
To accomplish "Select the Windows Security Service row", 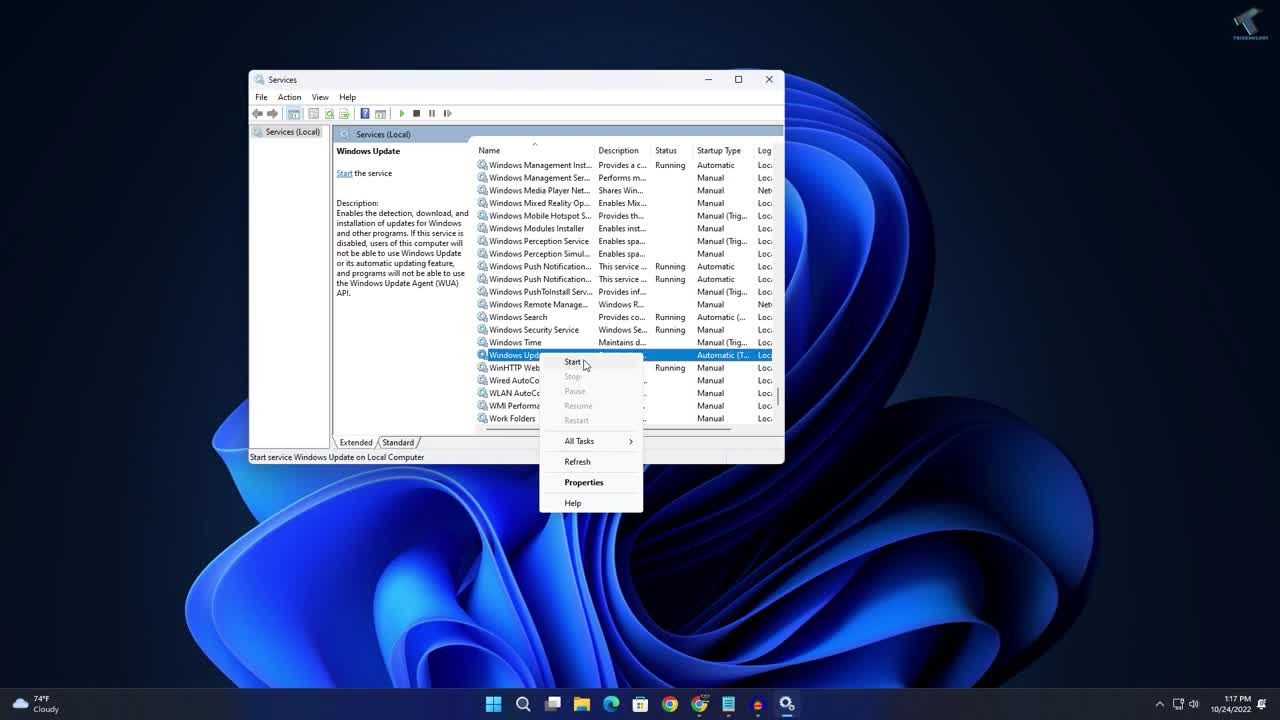I will (625, 330).
